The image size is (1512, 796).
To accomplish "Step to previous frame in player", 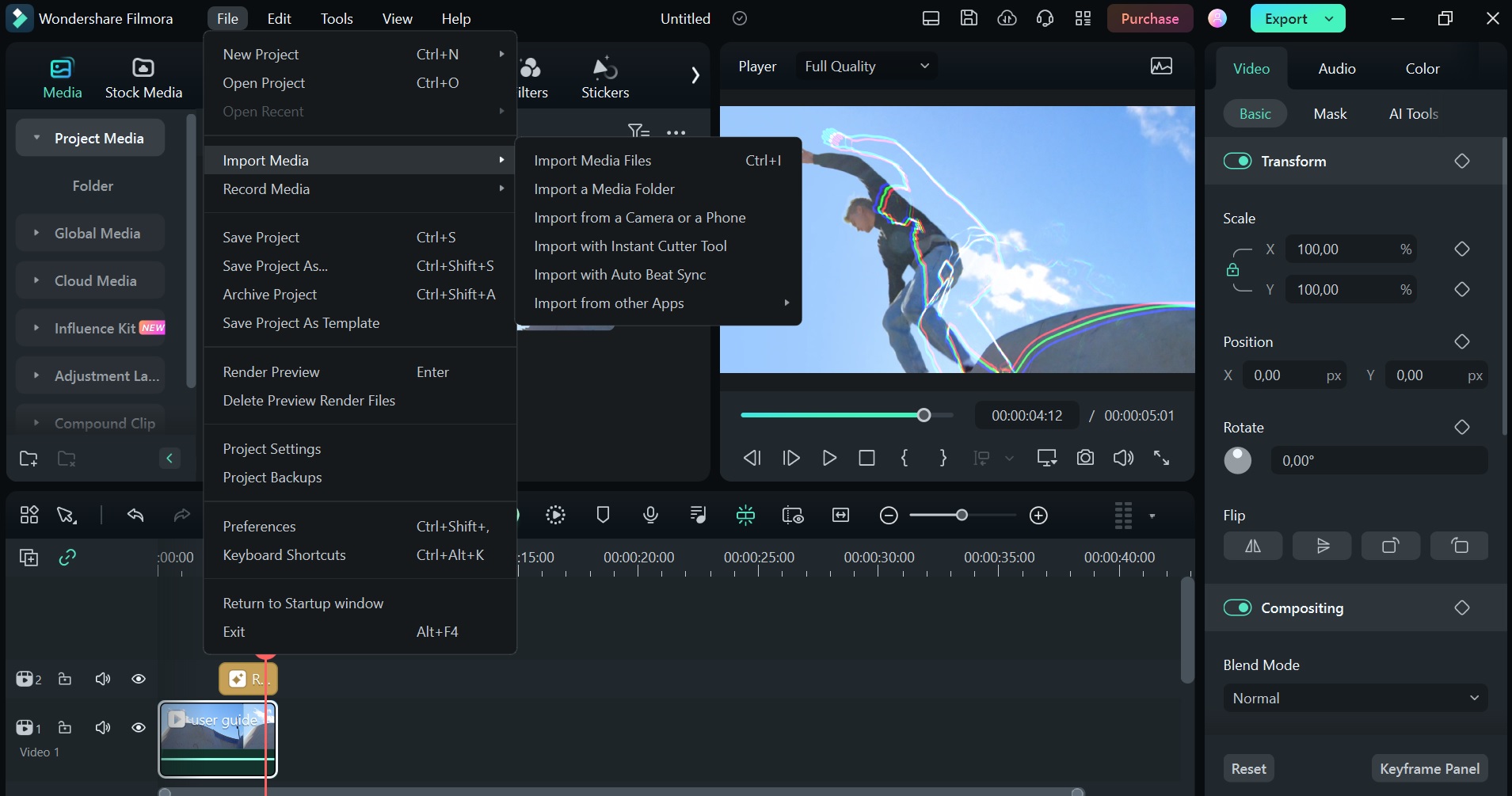I will tap(752, 458).
